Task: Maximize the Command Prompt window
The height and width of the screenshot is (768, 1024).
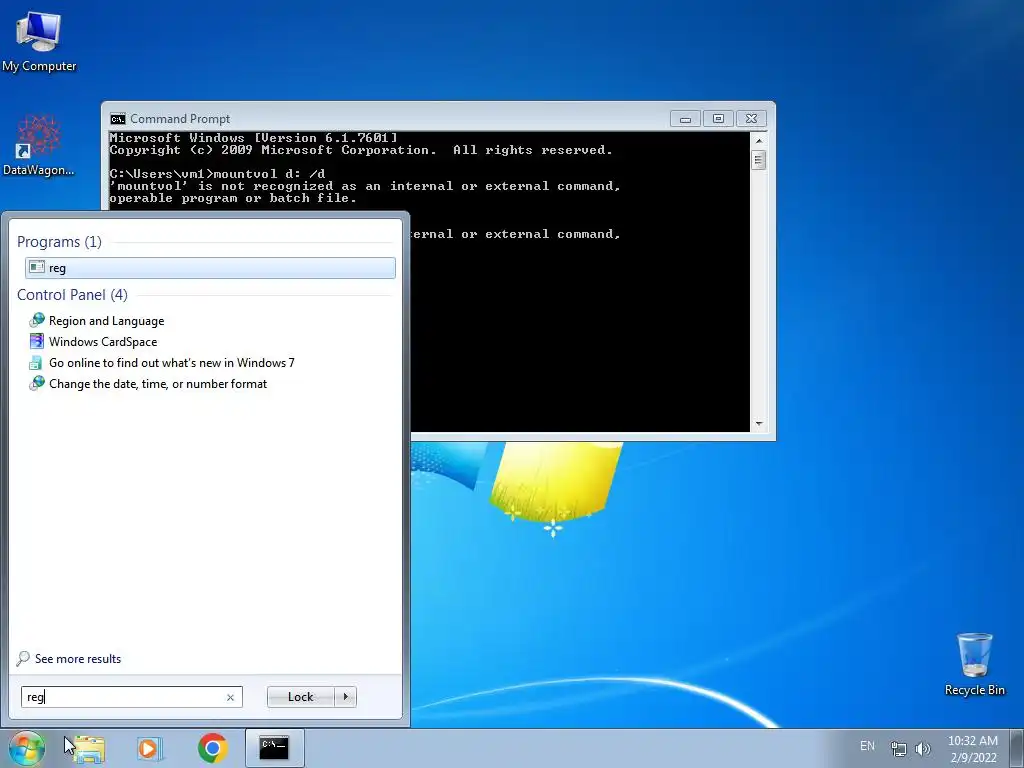Action: pyautogui.click(x=718, y=119)
